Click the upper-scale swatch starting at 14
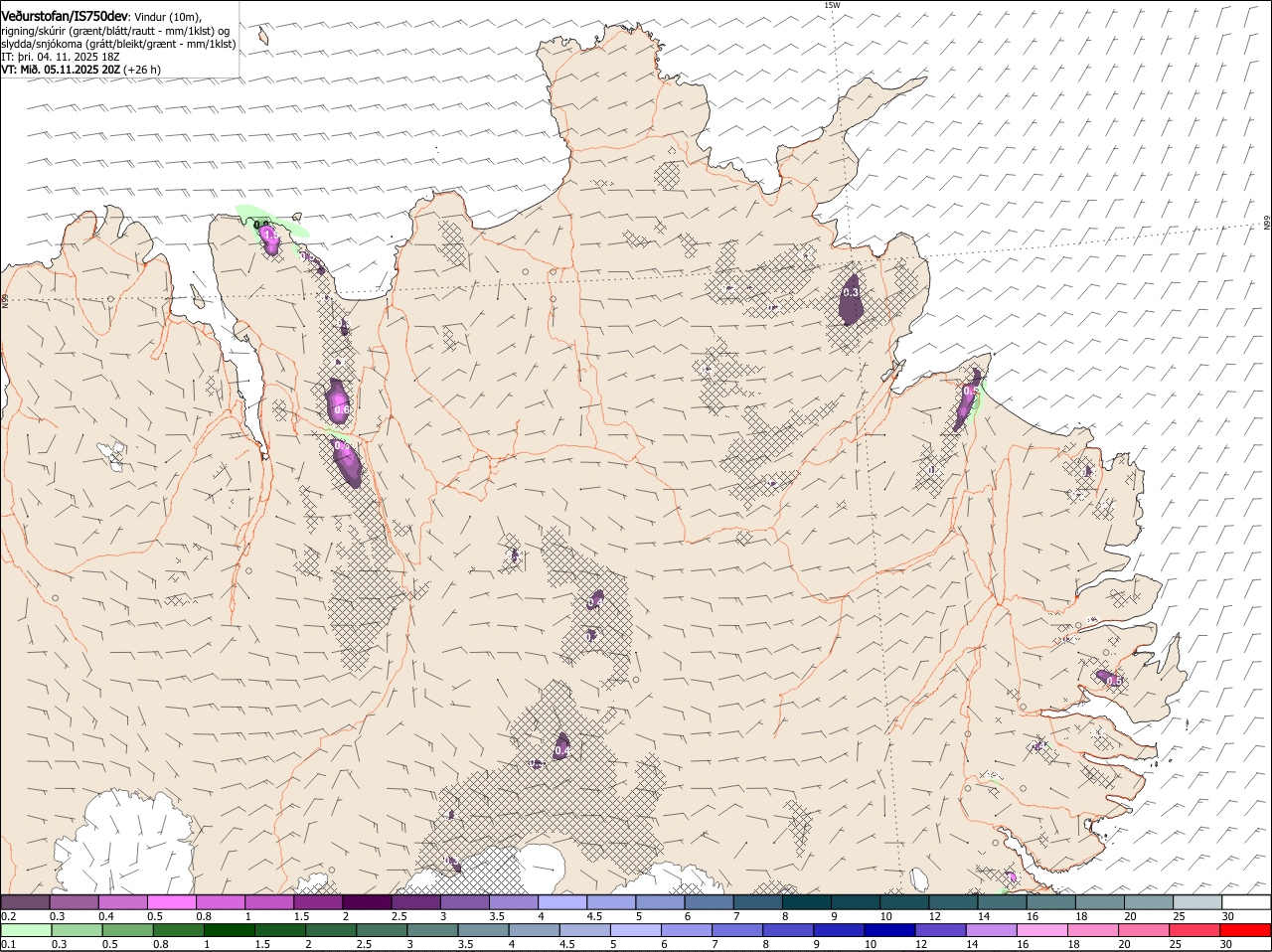 click(1002, 902)
